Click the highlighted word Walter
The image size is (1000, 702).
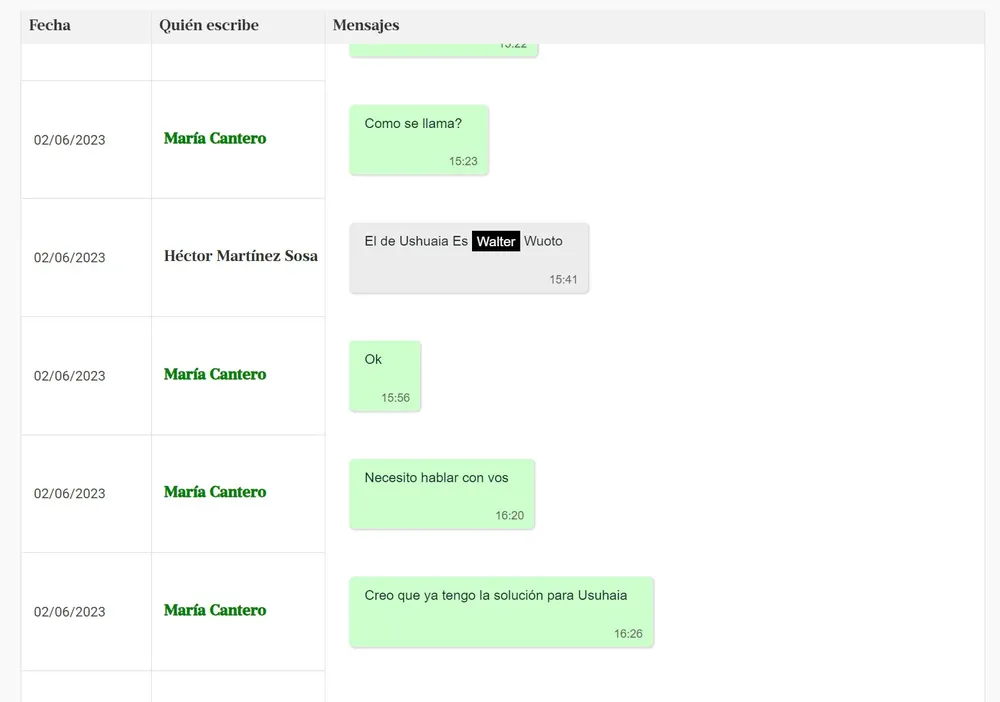[x=496, y=241]
